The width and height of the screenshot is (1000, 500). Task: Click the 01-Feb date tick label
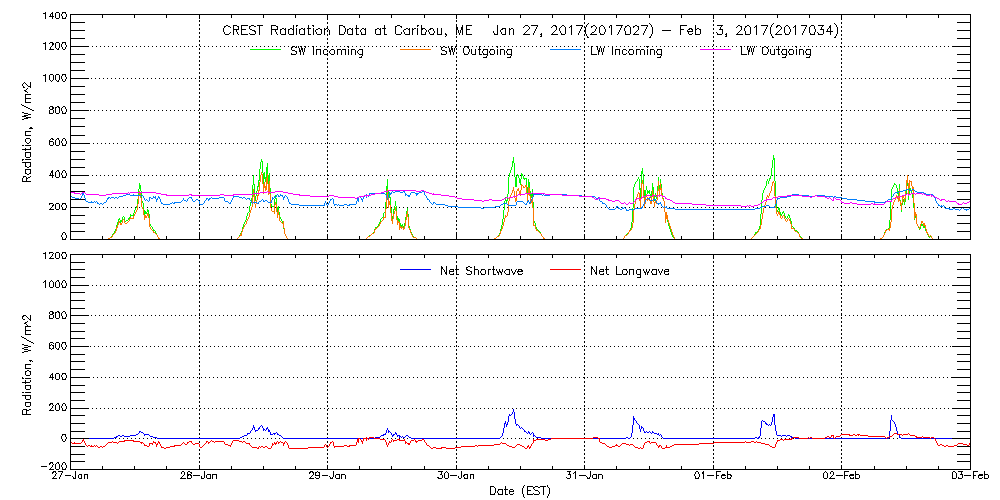[x=713, y=476]
